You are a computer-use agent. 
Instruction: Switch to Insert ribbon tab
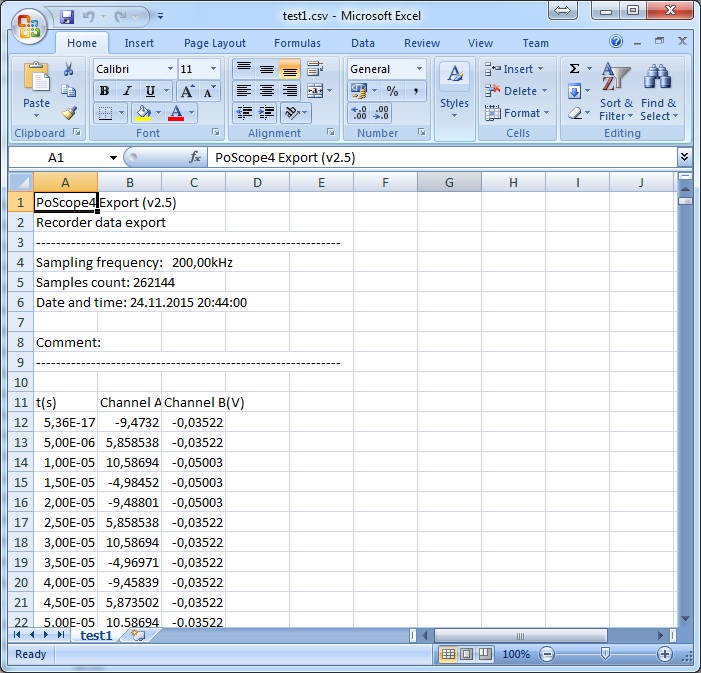[x=139, y=43]
